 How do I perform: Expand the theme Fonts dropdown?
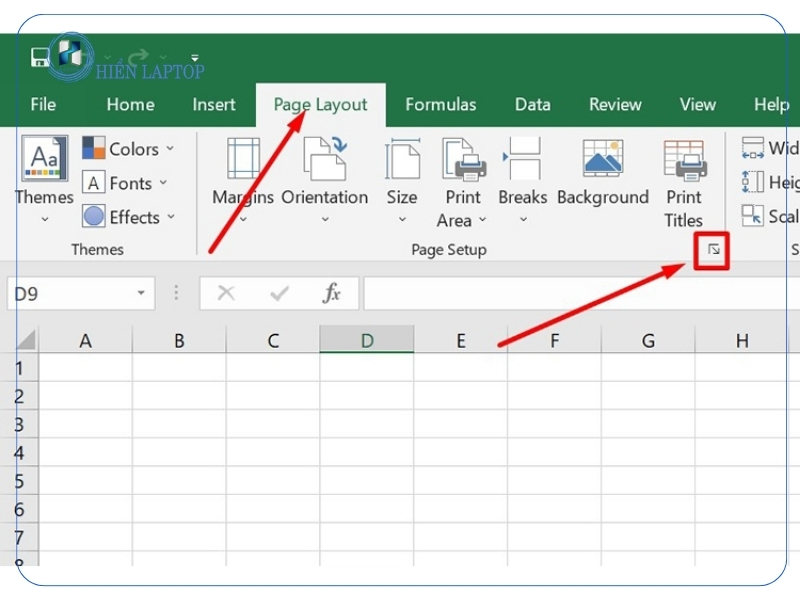tap(125, 183)
